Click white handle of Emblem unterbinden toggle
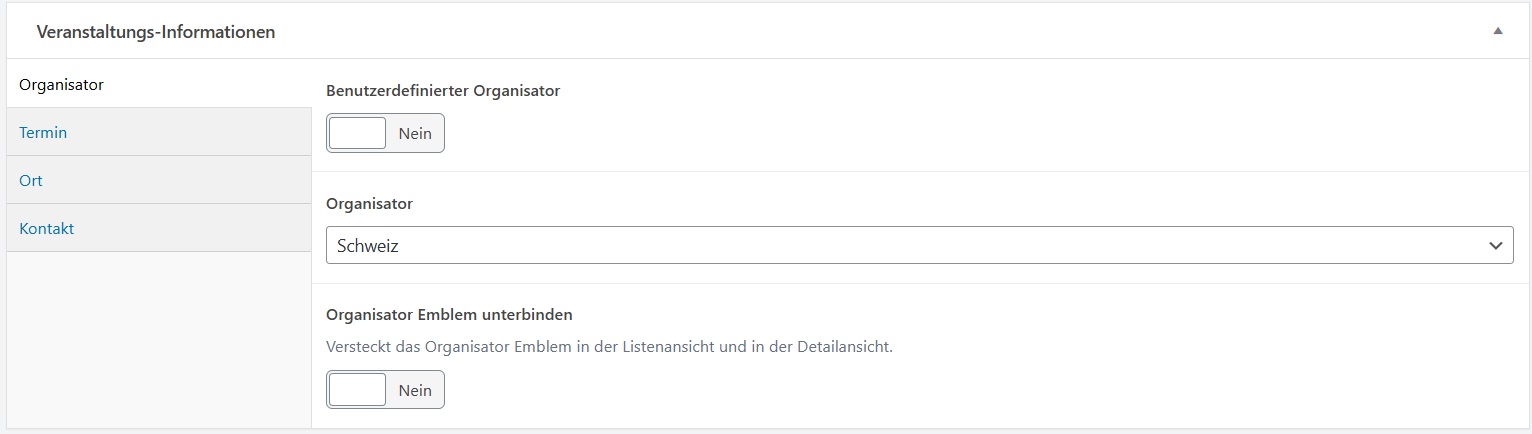The height and width of the screenshot is (434, 1532). (x=358, y=390)
